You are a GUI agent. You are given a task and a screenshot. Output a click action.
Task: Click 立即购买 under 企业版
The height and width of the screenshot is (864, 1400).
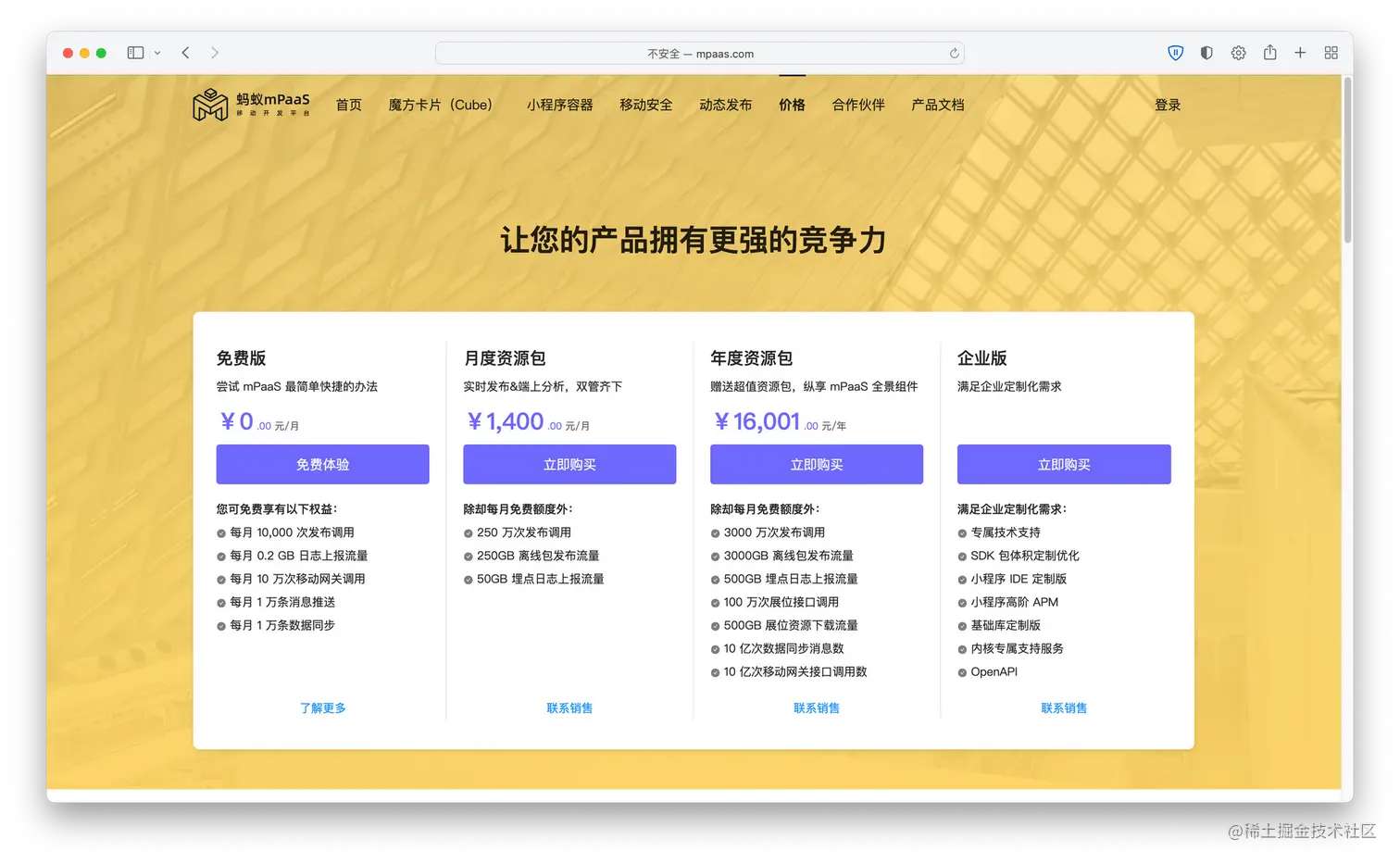coord(1064,464)
